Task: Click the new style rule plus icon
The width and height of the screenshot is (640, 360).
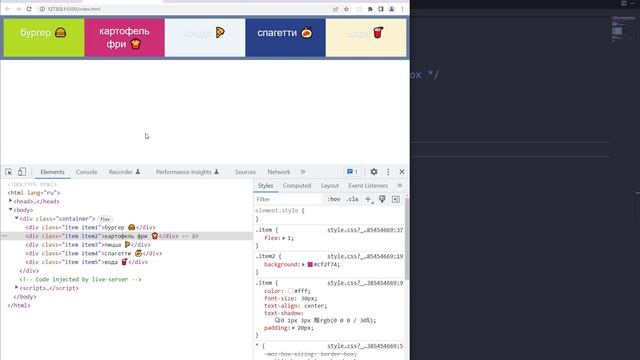Action: click(369, 199)
